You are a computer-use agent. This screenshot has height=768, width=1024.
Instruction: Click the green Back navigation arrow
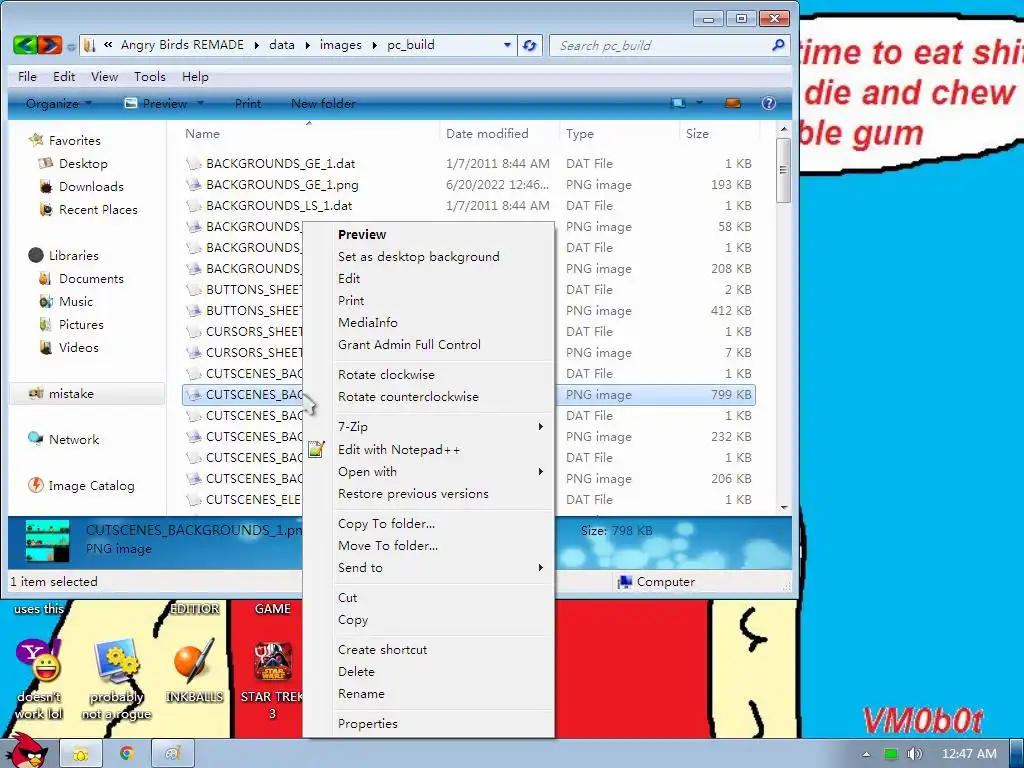(25, 45)
